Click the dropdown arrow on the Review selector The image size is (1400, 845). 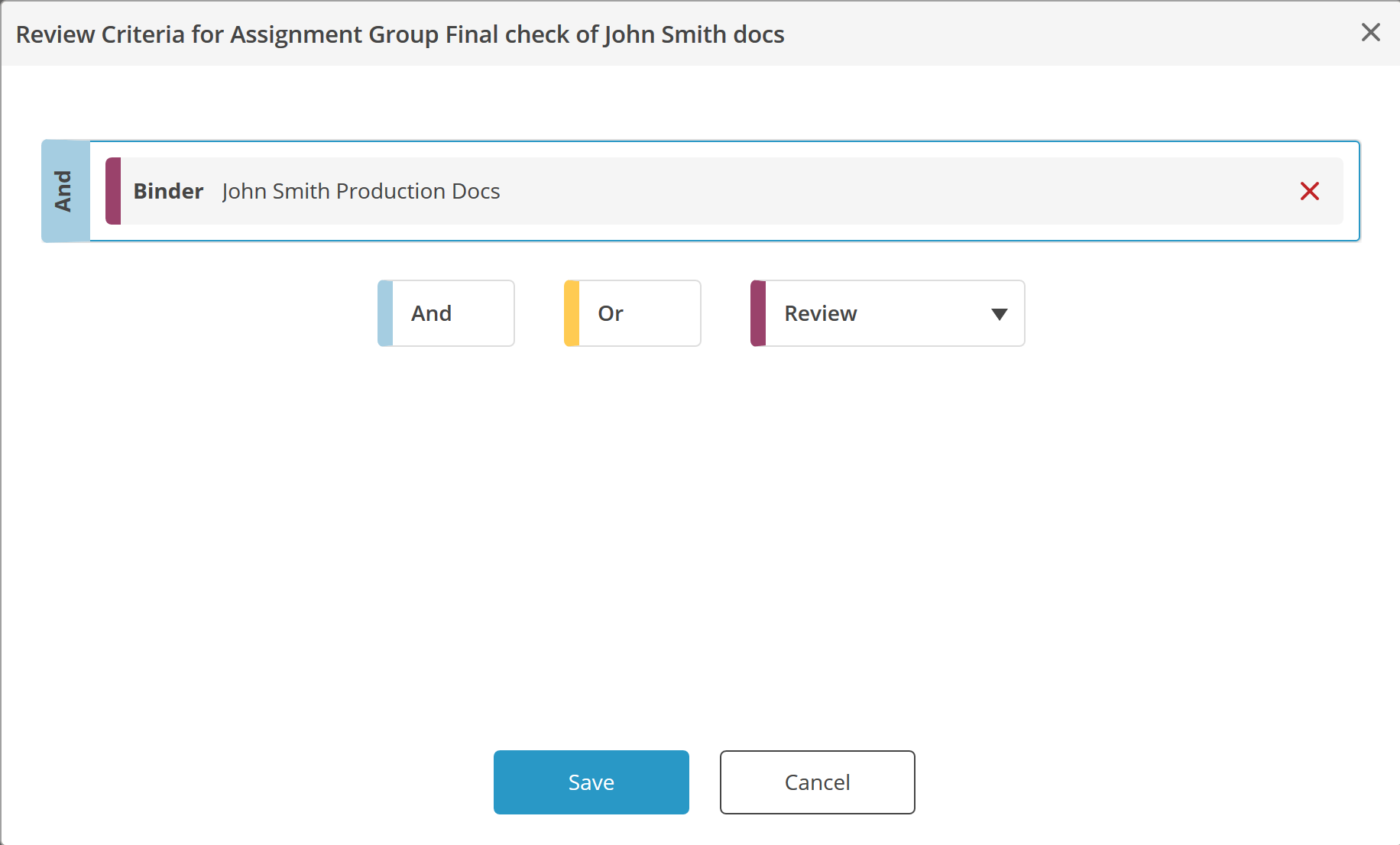[x=999, y=313]
